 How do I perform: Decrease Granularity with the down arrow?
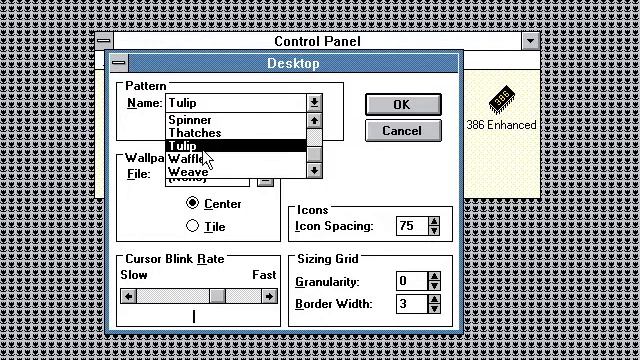click(x=434, y=286)
